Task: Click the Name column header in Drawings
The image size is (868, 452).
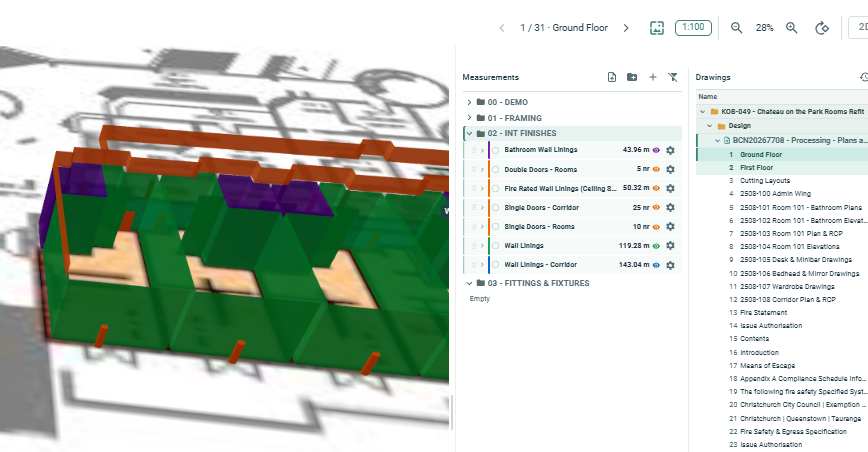Action: click(x=707, y=96)
